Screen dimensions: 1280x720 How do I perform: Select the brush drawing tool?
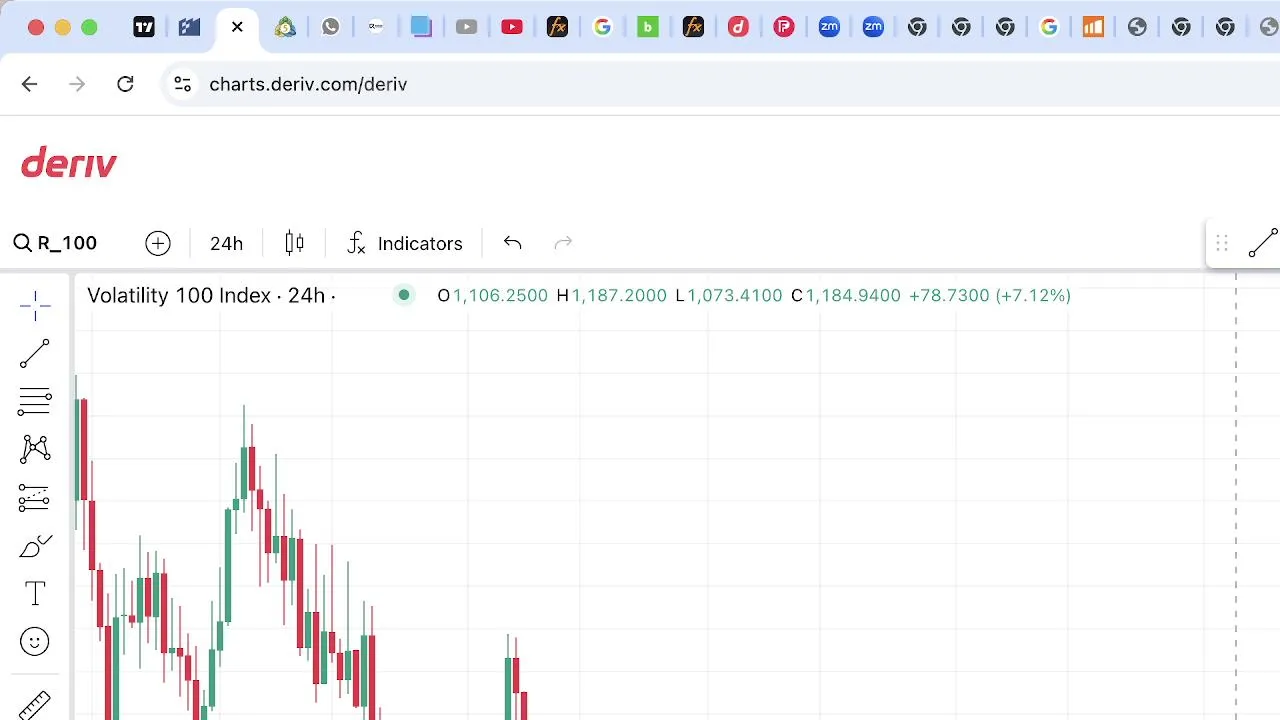[x=35, y=546]
